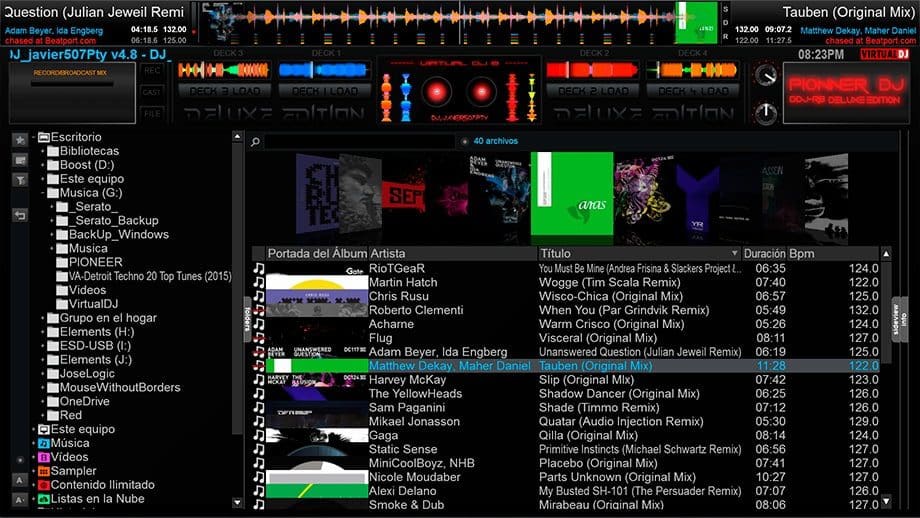Screen dimensions: 920x518
Task: Click the VirtualDJ logo at top right
Action: point(884,55)
